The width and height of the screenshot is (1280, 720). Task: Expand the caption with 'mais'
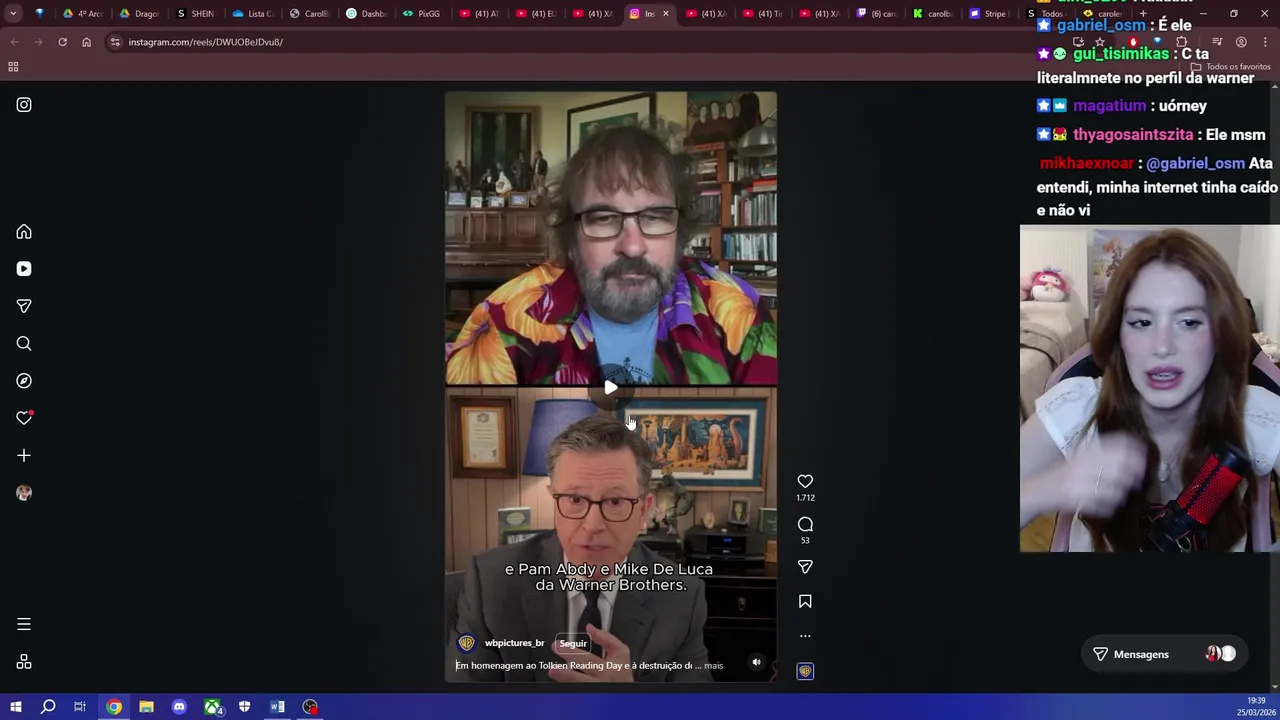(713, 665)
